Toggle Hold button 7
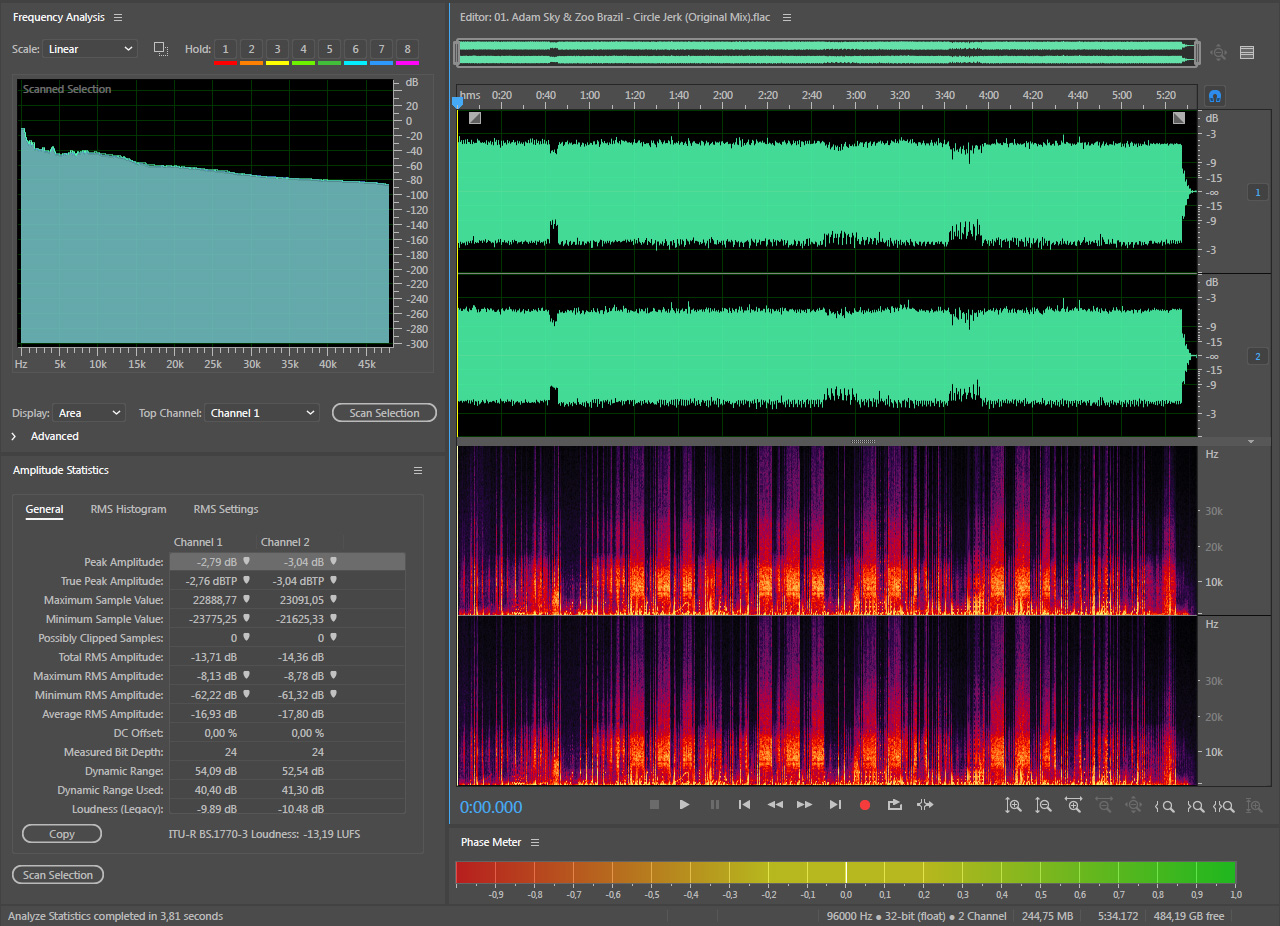The height and width of the screenshot is (926, 1280). click(x=381, y=49)
